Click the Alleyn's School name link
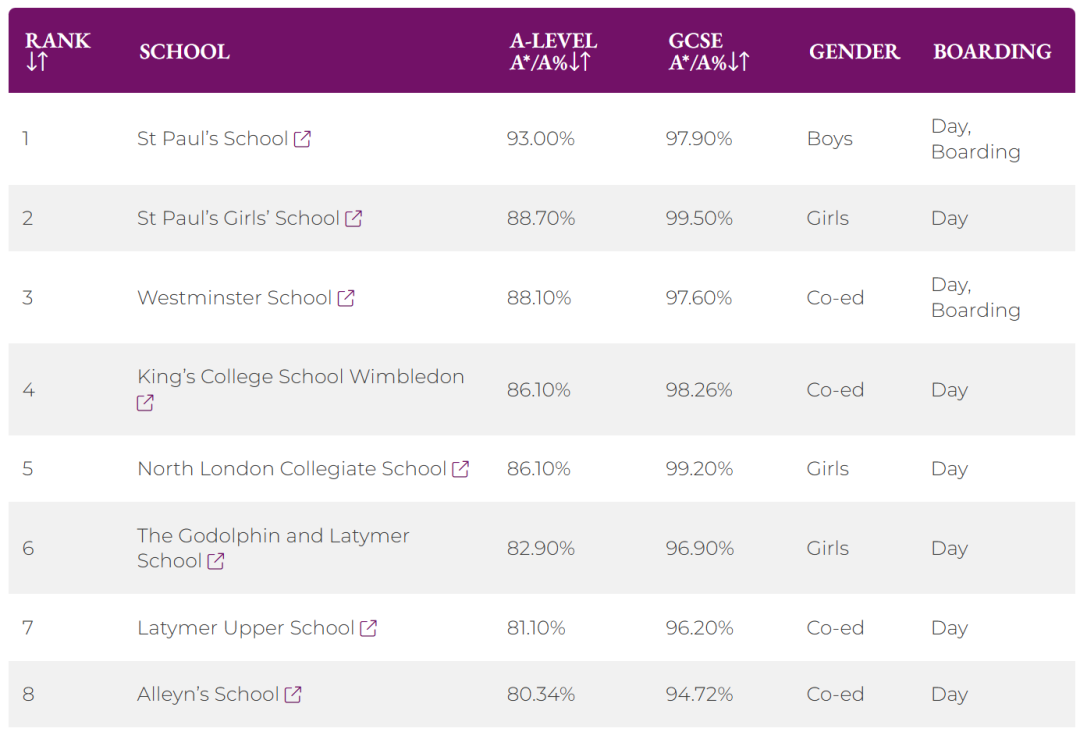Screen dimensions: 1080x732 (x=207, y=694)
